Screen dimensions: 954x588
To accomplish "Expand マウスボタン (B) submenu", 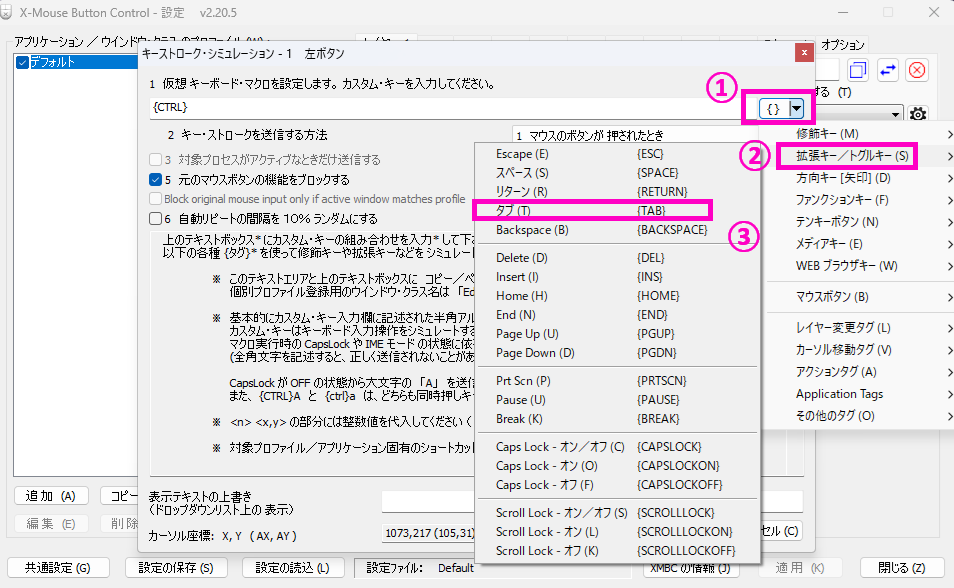I will tap(859, 297).
